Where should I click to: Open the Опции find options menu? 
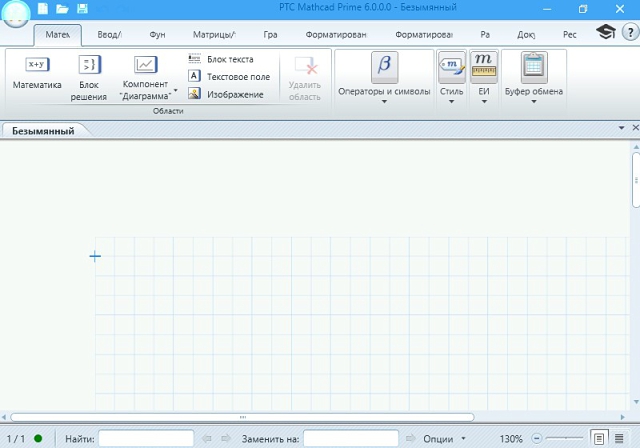point(445,439)
